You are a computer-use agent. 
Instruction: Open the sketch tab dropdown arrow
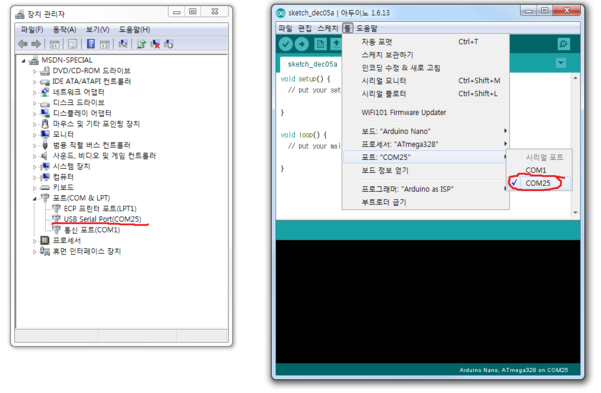pos(561,63)
